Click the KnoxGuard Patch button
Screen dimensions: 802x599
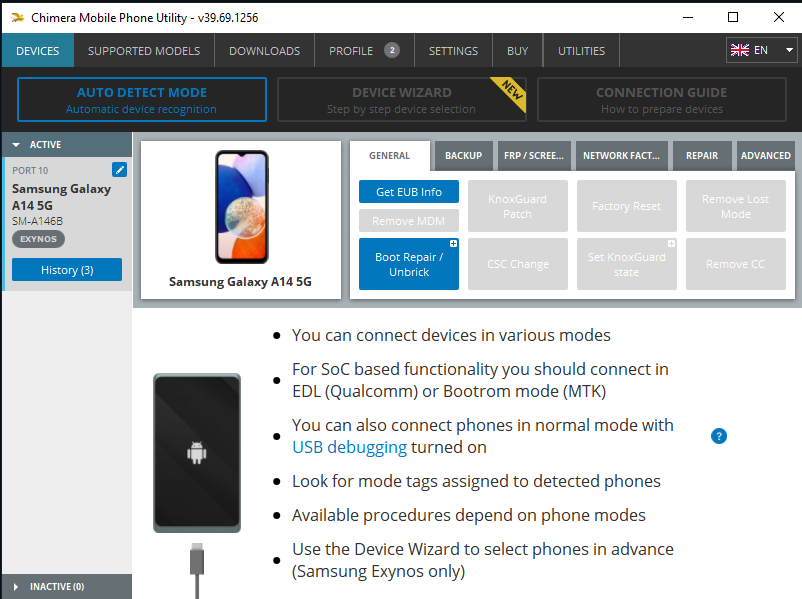click(x=518, y=206)
